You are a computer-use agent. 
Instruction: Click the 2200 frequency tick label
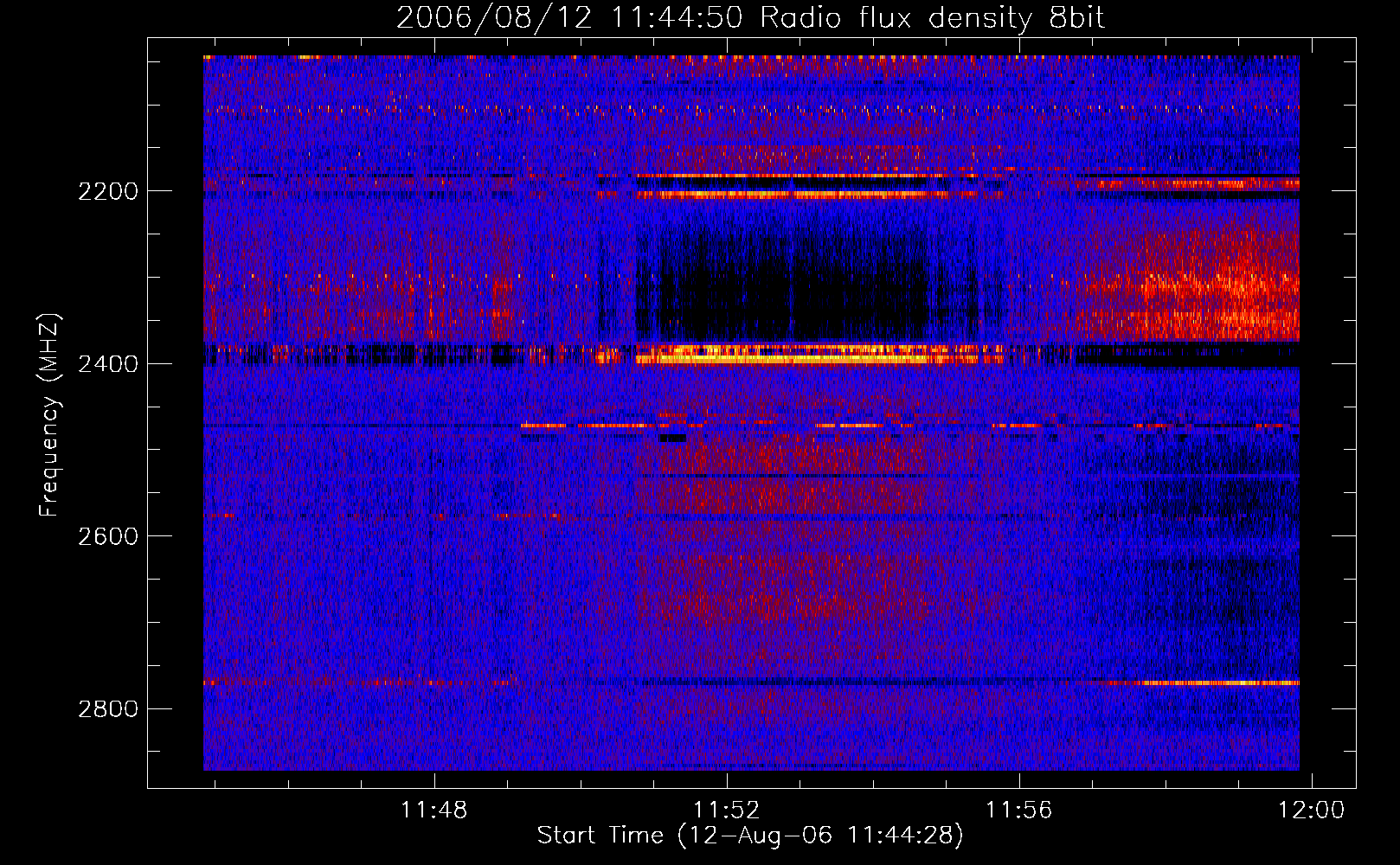coord(107,191)
